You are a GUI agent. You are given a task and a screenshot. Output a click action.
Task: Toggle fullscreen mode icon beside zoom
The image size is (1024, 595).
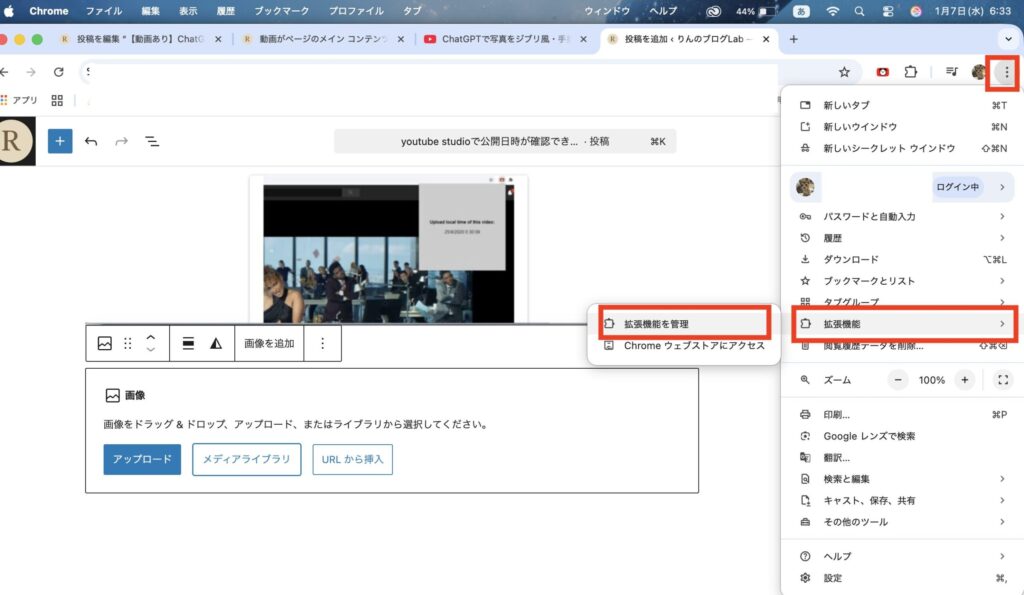tap(1003, 380)
